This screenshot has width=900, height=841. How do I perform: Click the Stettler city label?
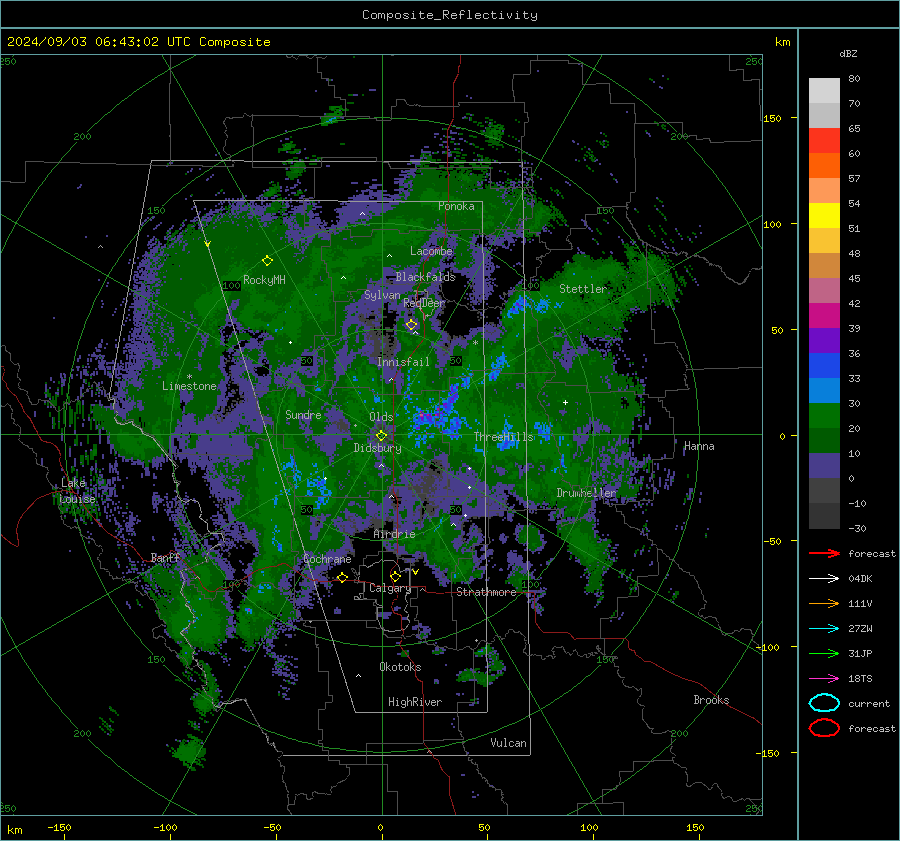click(583, 289)
